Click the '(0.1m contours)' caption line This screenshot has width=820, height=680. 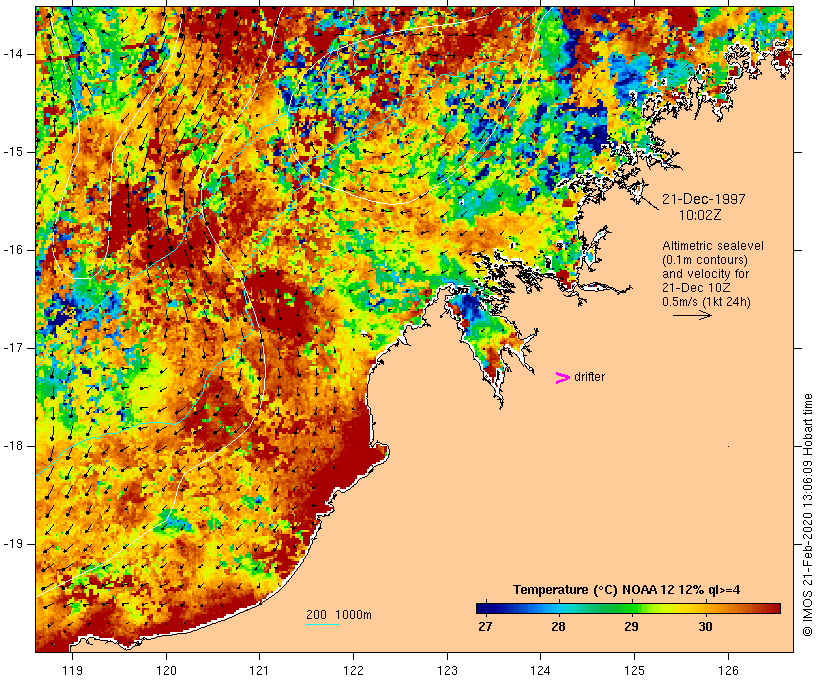[x=704, y=260]
